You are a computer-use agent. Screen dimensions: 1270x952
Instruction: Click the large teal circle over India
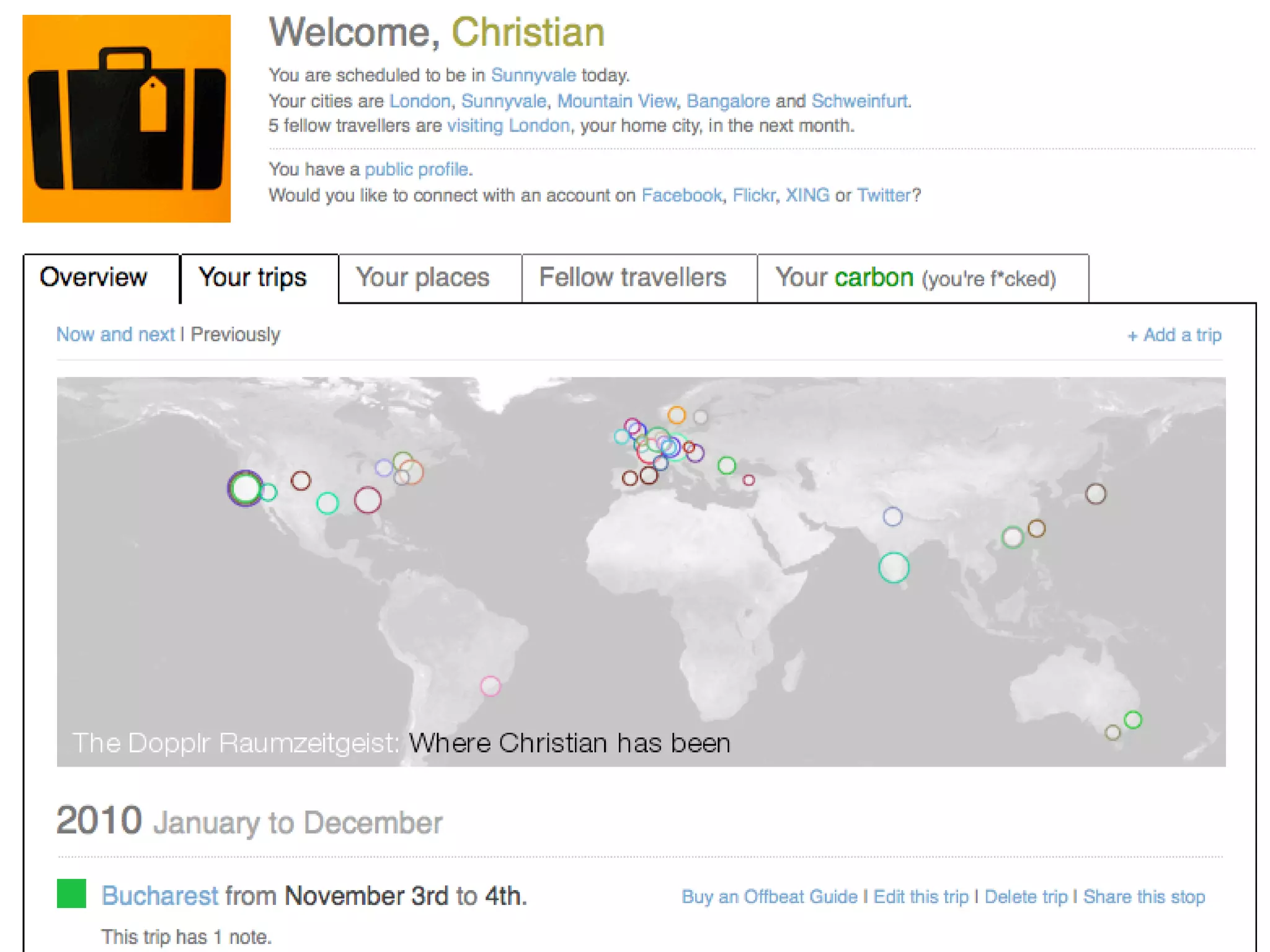894,567
